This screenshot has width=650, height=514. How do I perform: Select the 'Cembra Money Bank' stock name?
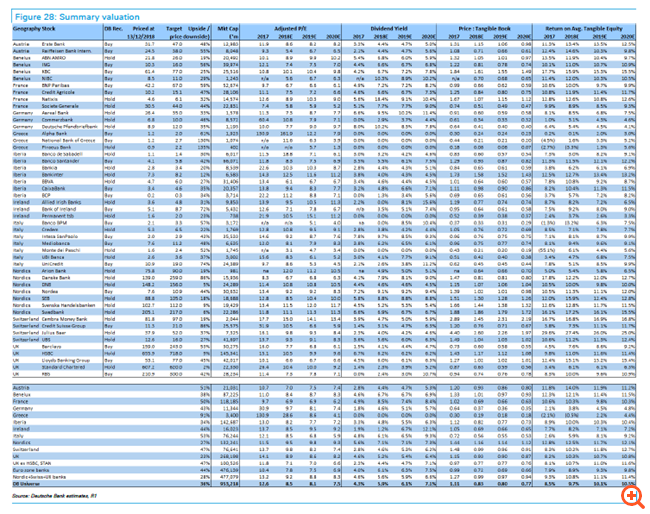click(x=64, y=319)
